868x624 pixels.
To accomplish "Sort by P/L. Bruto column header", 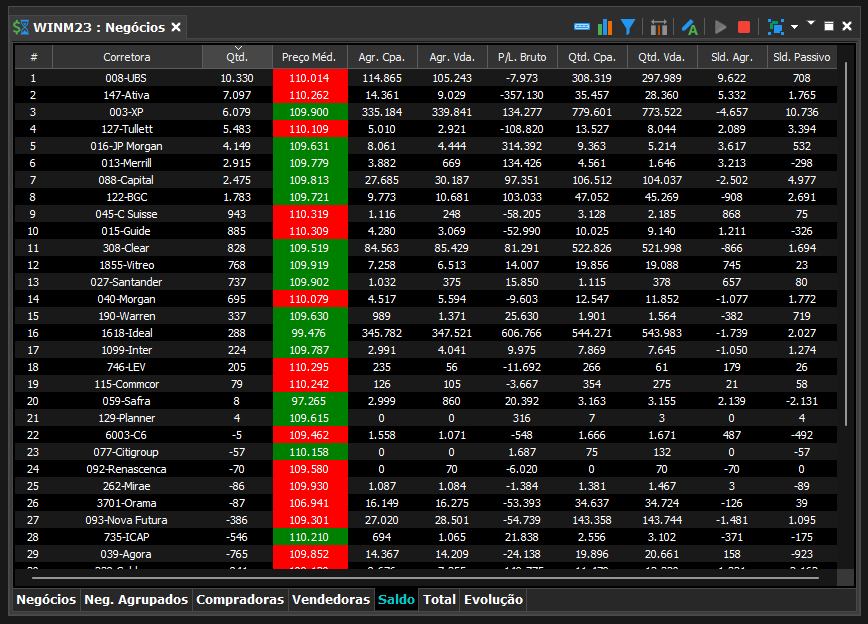I will 522,57.
